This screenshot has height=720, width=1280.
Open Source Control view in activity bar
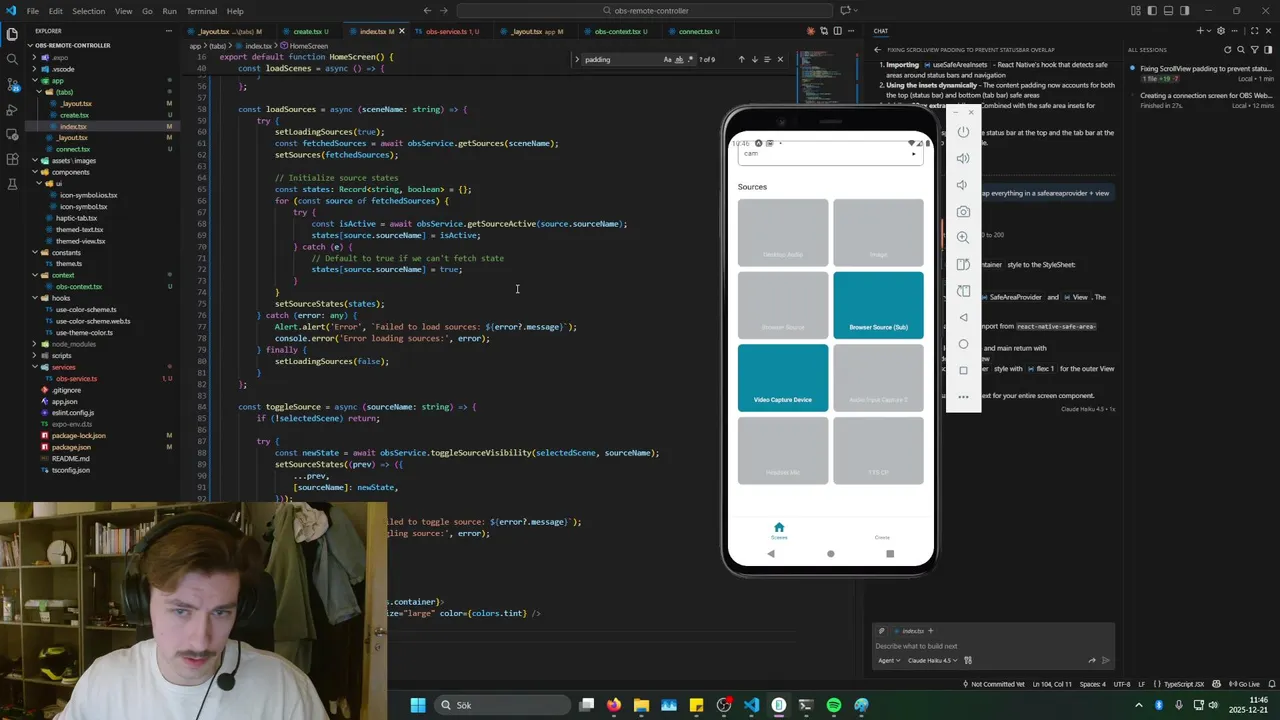pyautogui.click(x=12, y=84)
